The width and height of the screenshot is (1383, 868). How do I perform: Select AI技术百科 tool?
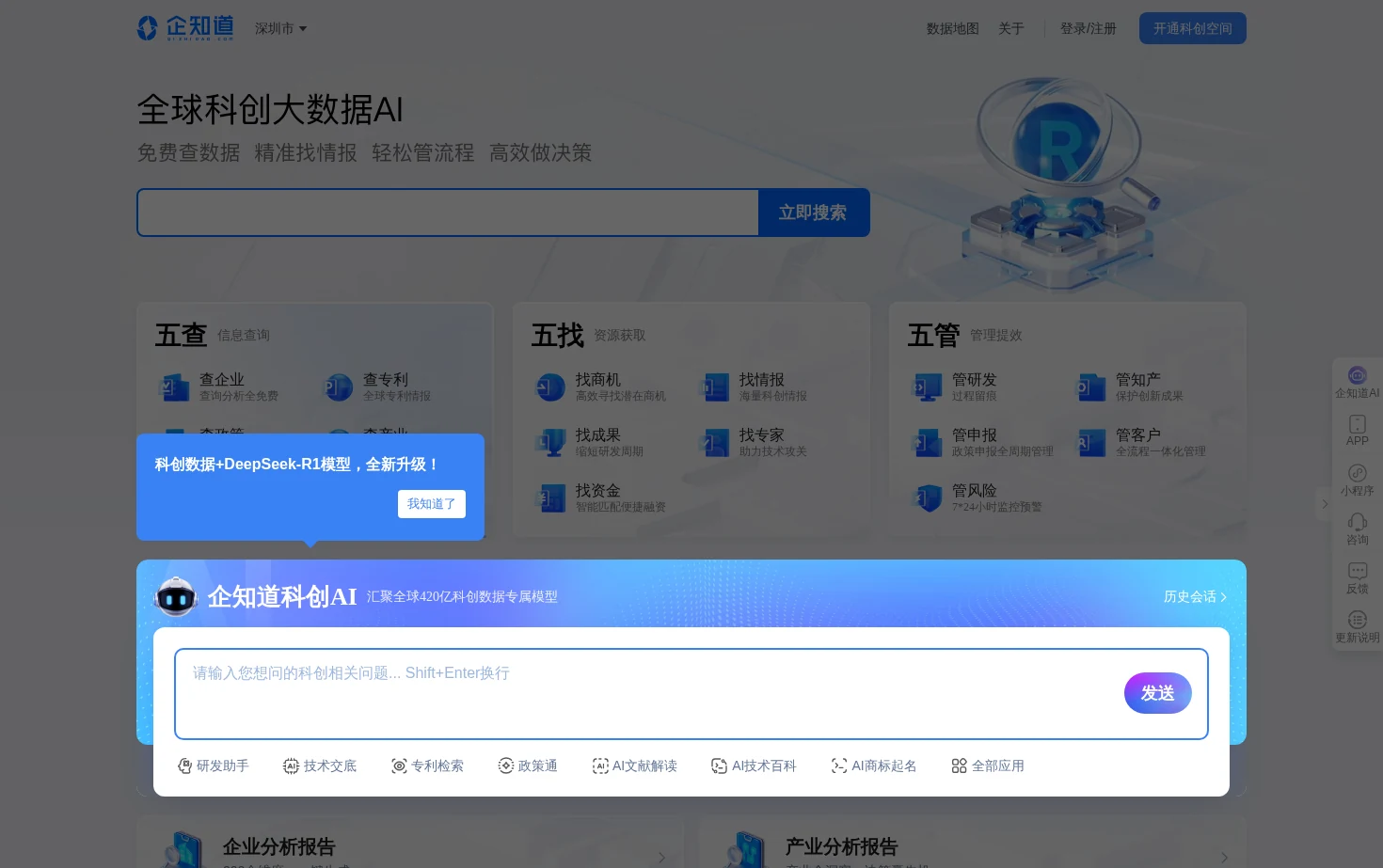(x=754, y=766)
